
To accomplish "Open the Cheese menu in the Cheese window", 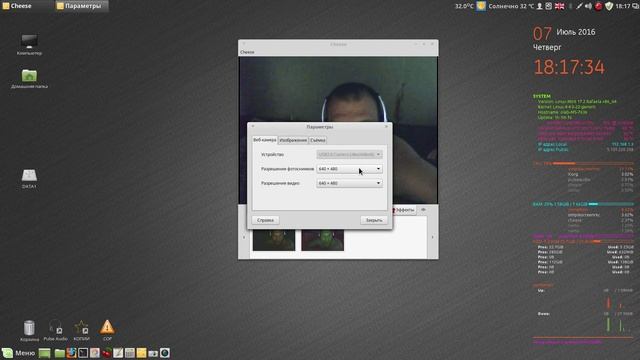I will (247, 52).
